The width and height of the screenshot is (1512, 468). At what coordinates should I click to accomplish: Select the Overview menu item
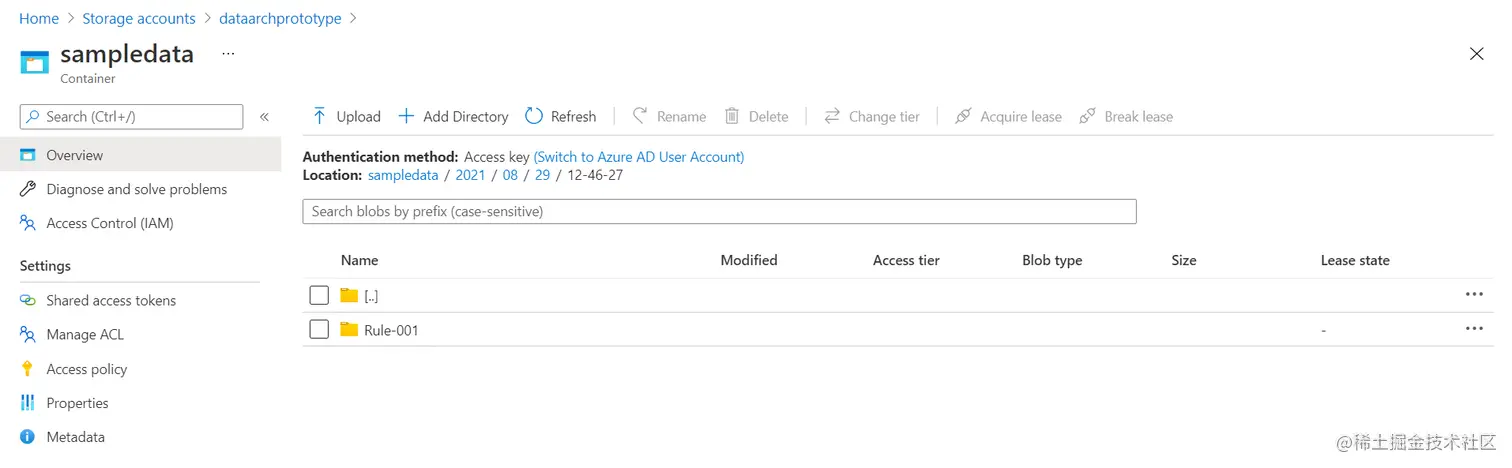(74, 155)
